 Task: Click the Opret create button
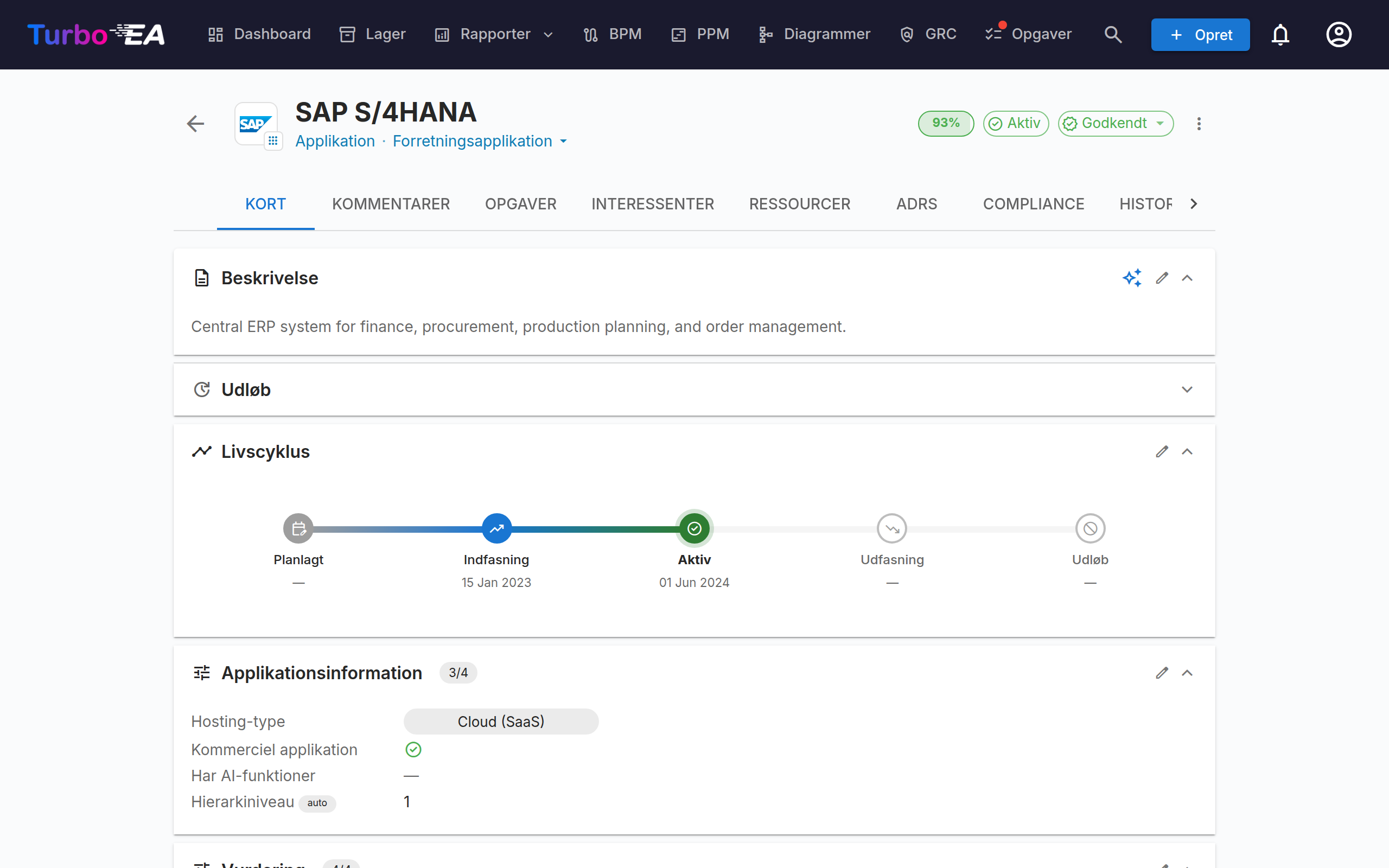1200,34
